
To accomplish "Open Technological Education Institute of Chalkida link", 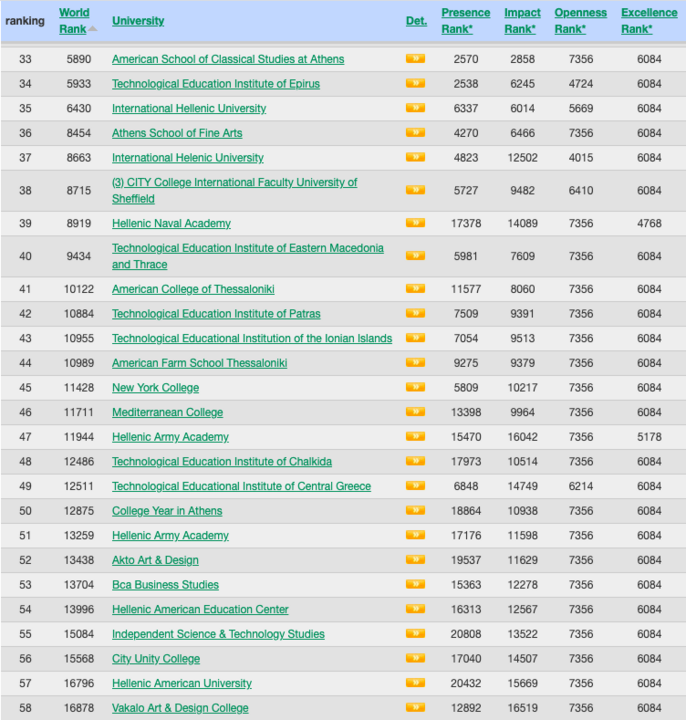I will point(222,462).
